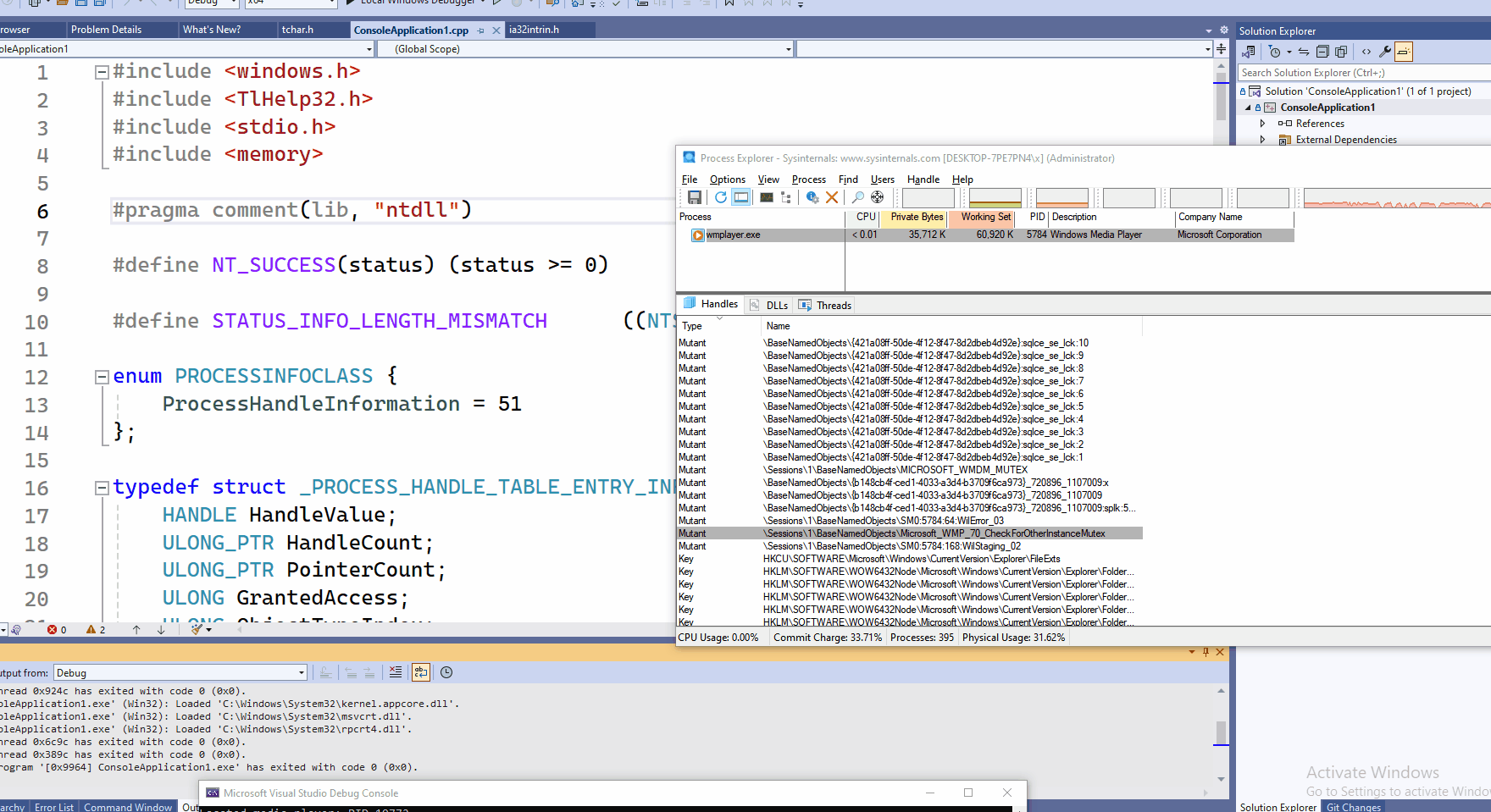Click editor vertical scrollbar thumb

coord(1221,97)
